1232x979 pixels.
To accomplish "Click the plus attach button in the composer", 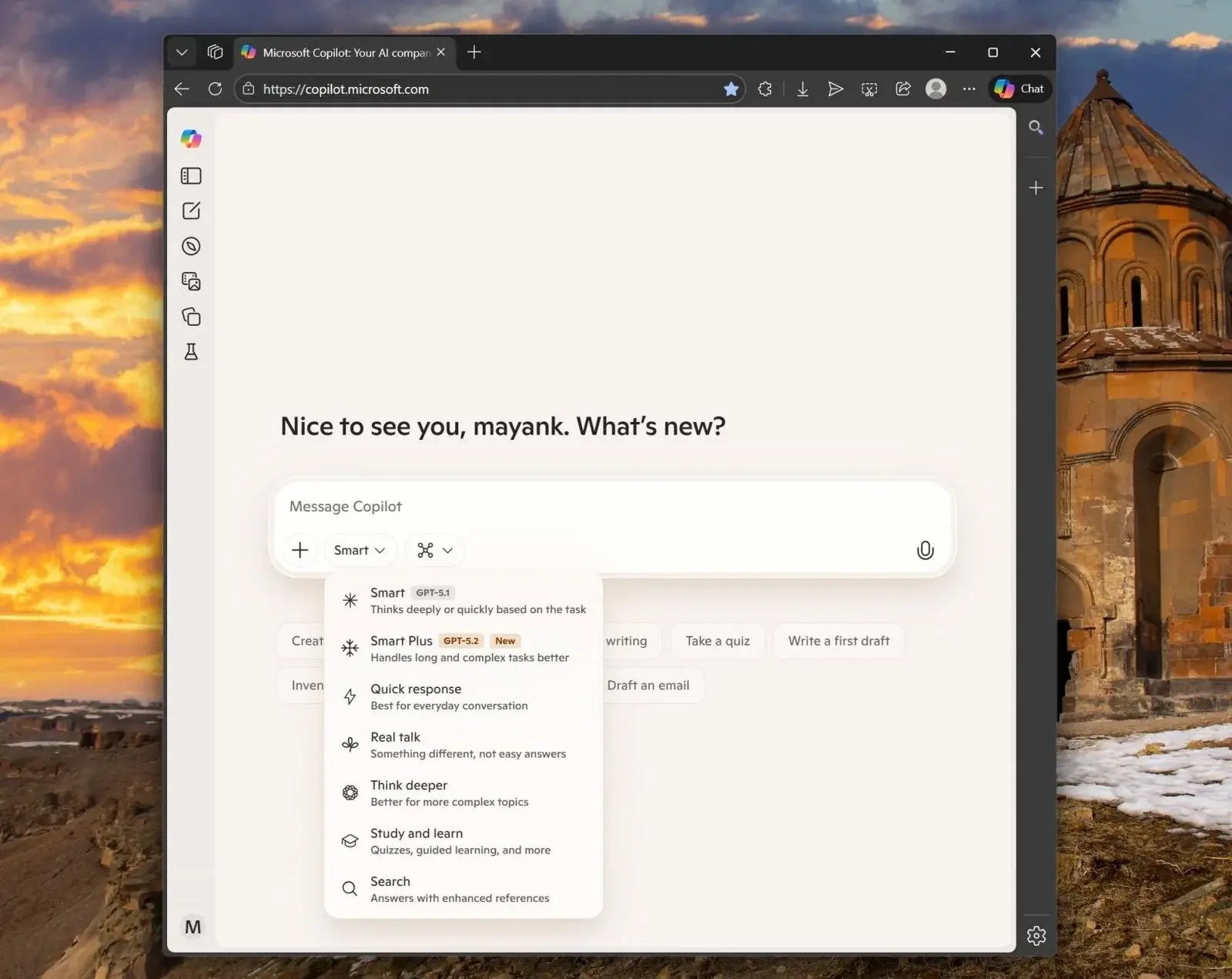I will point(300,550).
